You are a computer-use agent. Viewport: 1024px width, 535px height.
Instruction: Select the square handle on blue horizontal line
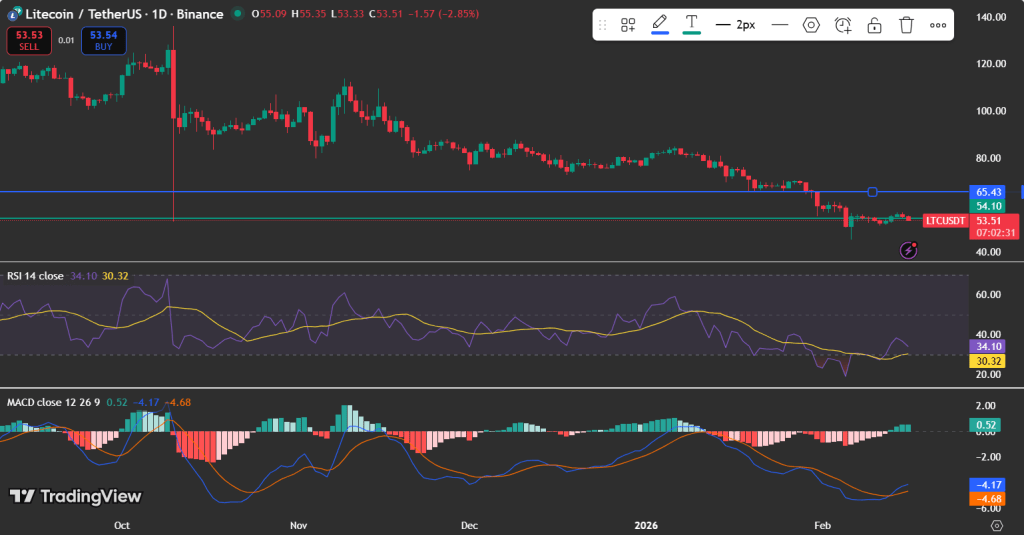[x=872, y=192]
